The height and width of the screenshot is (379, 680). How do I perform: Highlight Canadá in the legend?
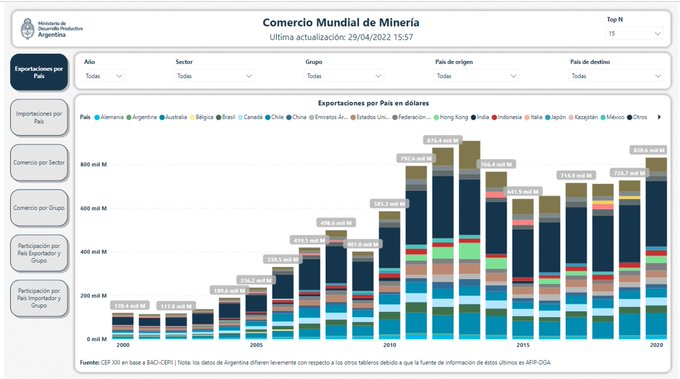250,117
